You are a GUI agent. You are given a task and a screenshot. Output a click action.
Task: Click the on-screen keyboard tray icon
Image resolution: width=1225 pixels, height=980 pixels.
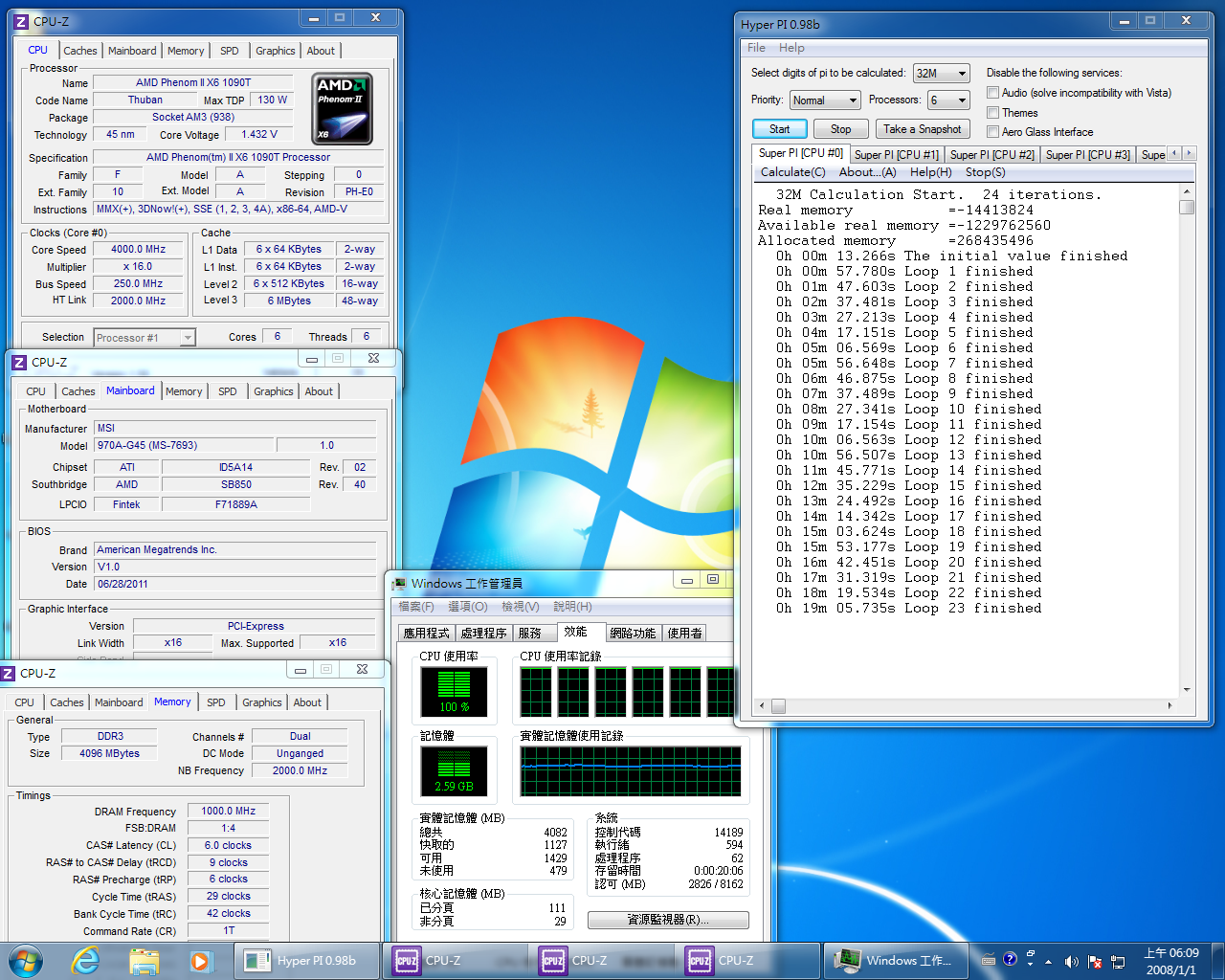989,961
